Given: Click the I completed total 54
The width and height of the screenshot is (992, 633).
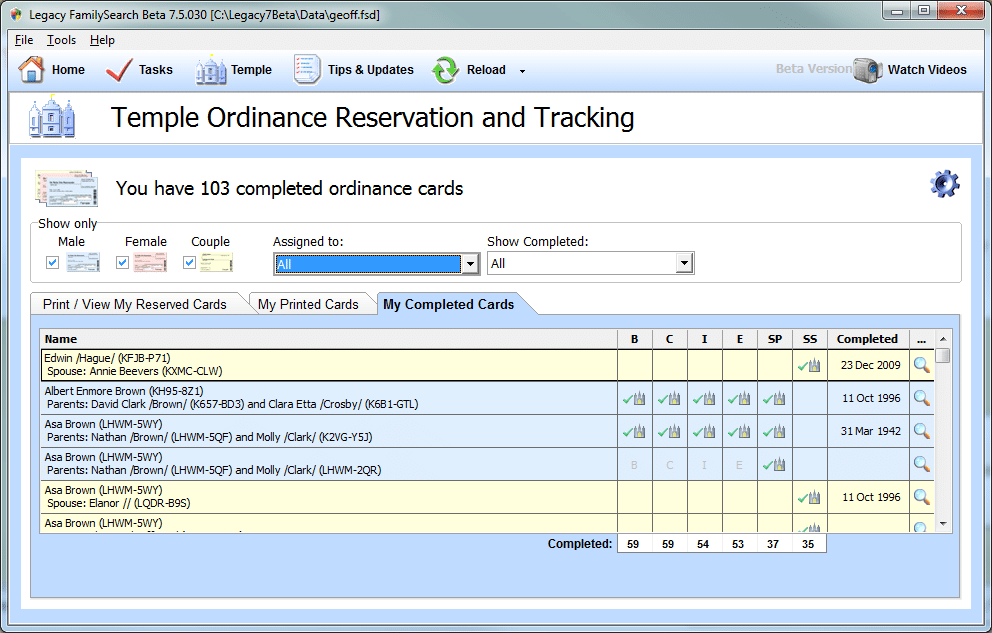Looking at the screenshot, I should 703,544.
